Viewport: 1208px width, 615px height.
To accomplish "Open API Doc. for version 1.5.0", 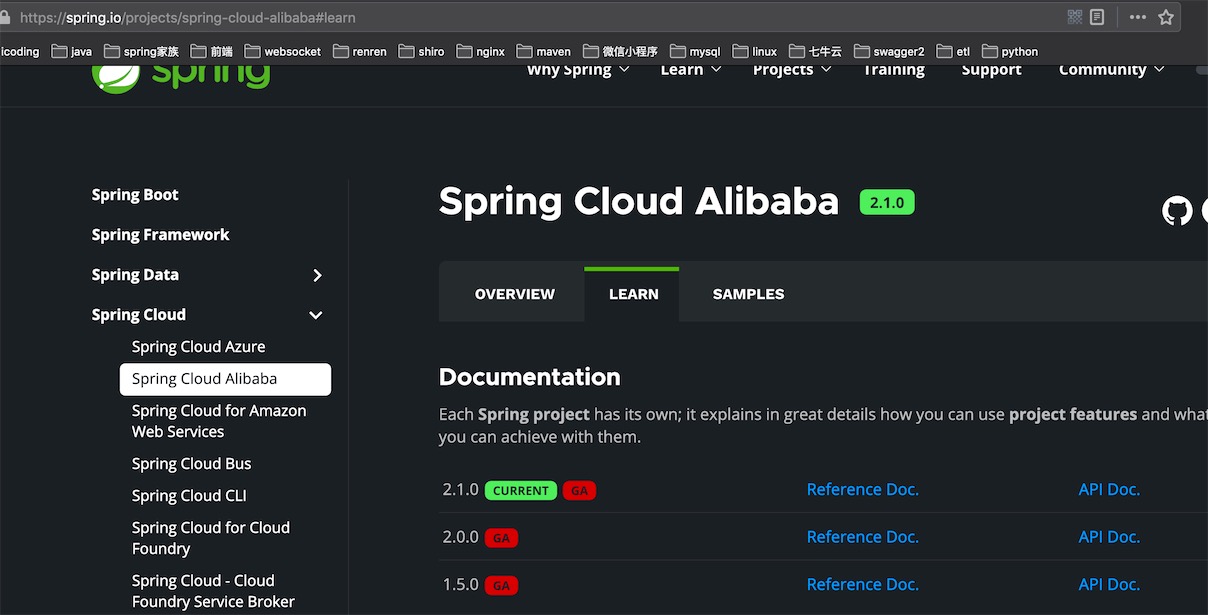I will 1109,584.
